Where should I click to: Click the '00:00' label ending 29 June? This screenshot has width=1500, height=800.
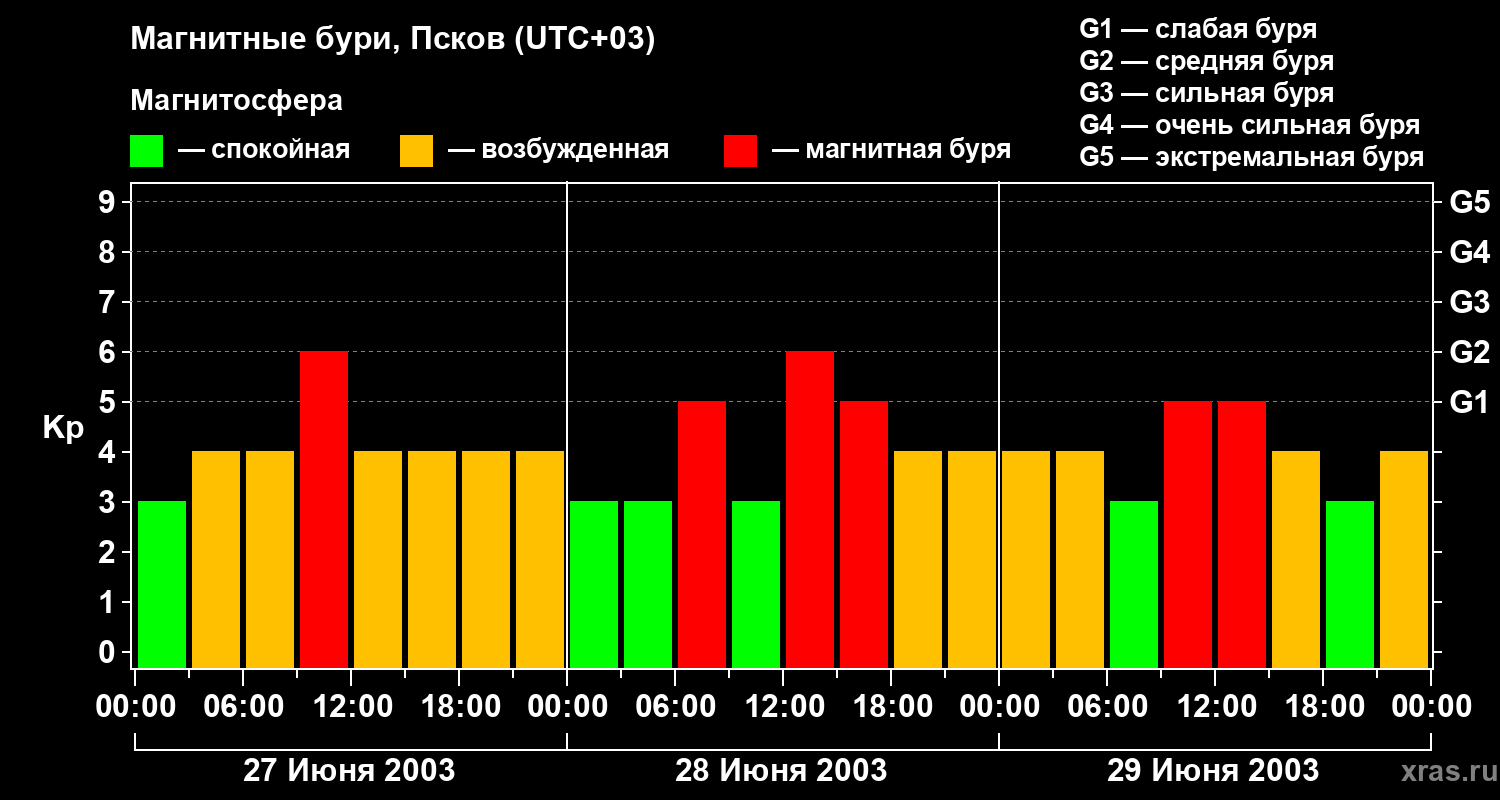coord(1431,707)
